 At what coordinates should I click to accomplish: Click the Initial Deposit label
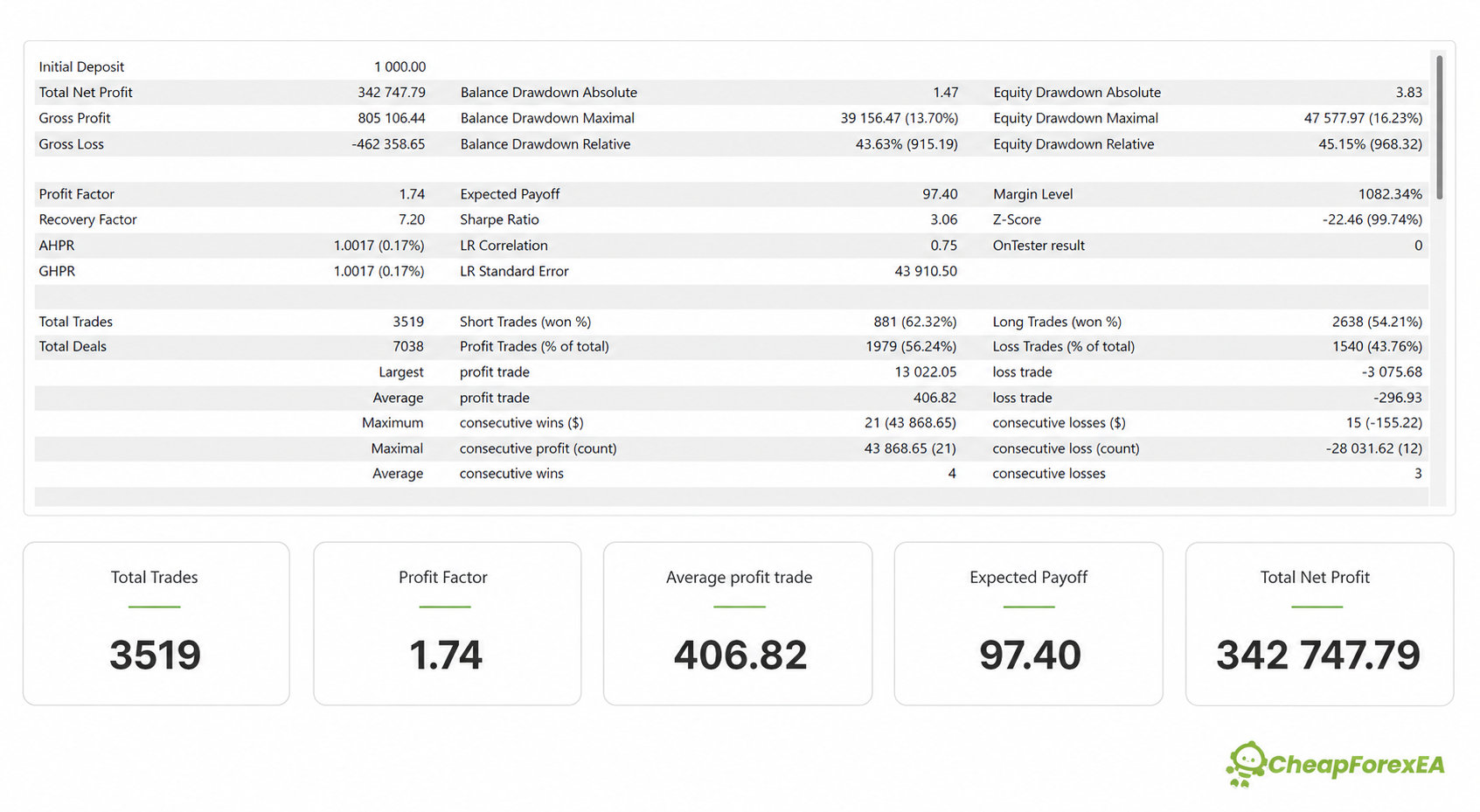point(81,66)
